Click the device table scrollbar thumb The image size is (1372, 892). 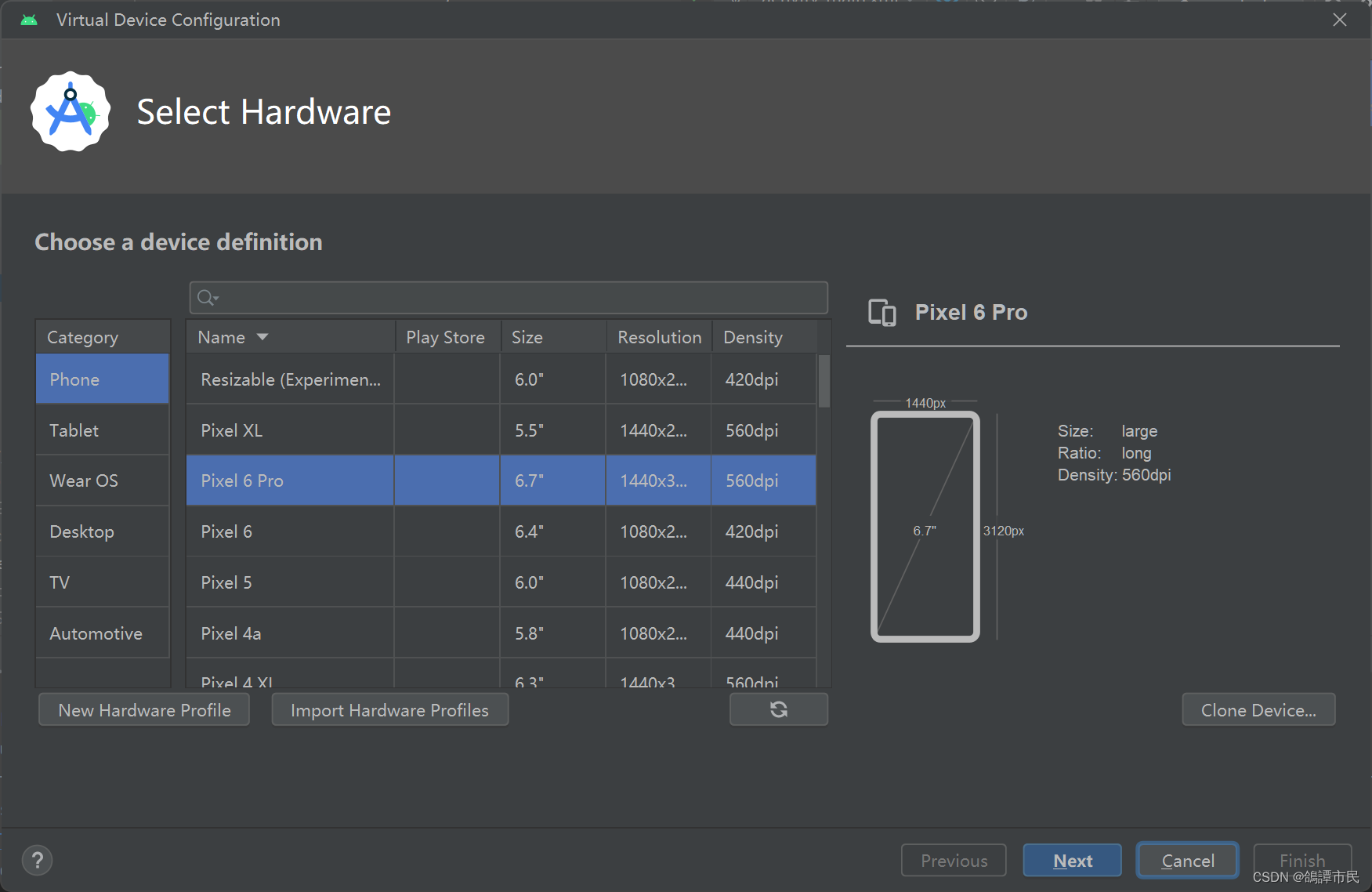tap(824, 381)
